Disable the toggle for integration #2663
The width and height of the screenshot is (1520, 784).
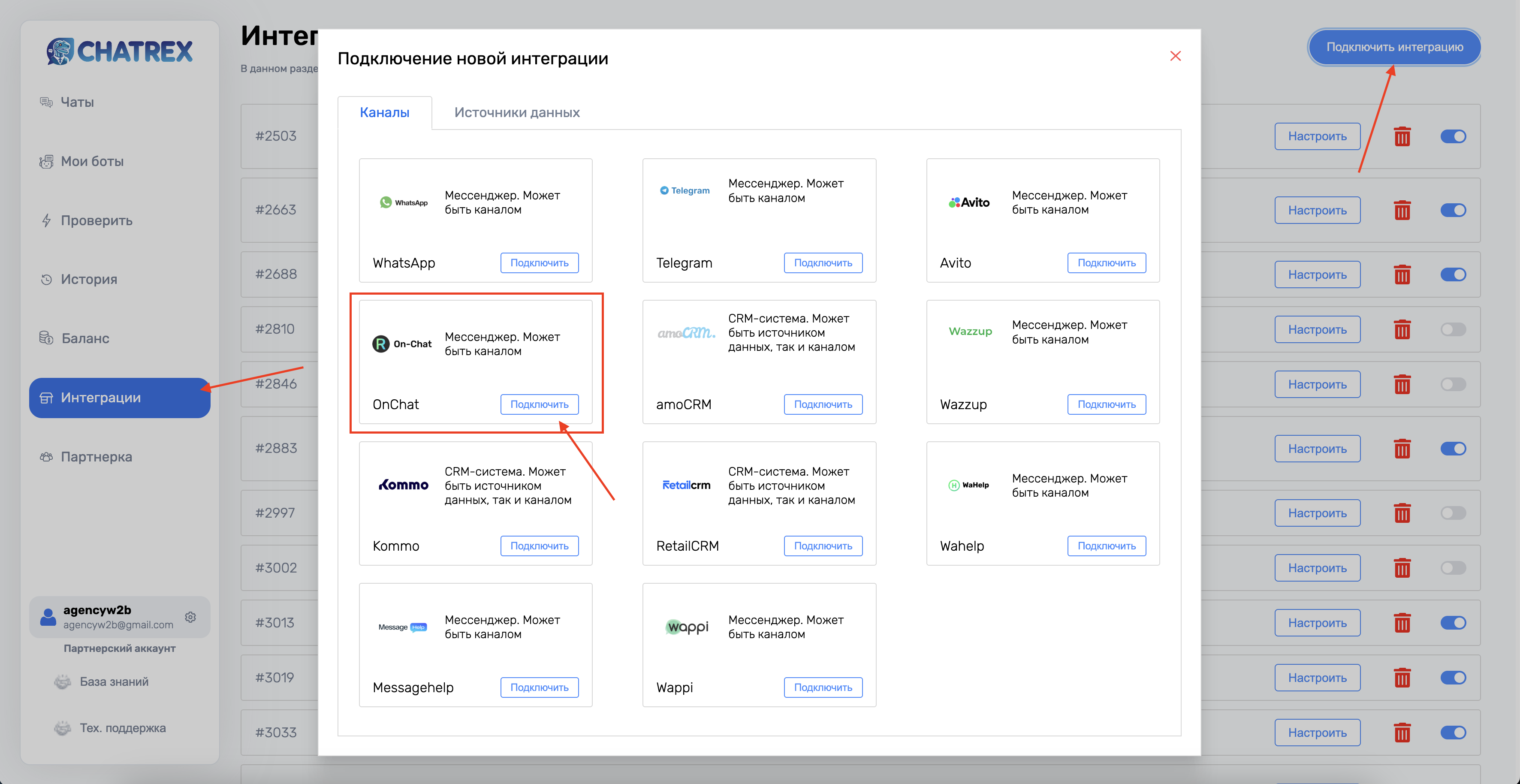pyautogui.click(x=1454, y=210)
